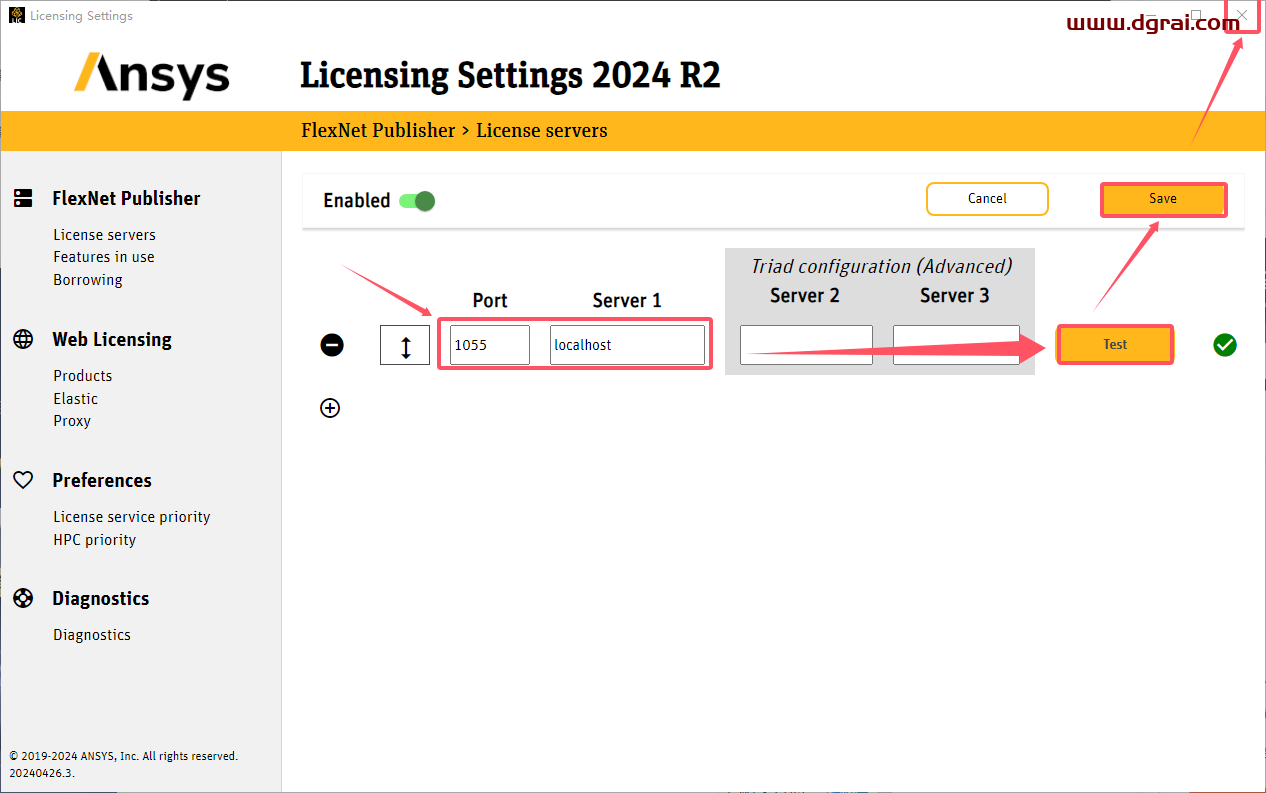Screen dimensions: 1266x793
Task: Click the Ansys logo
Action: (152, 75)
